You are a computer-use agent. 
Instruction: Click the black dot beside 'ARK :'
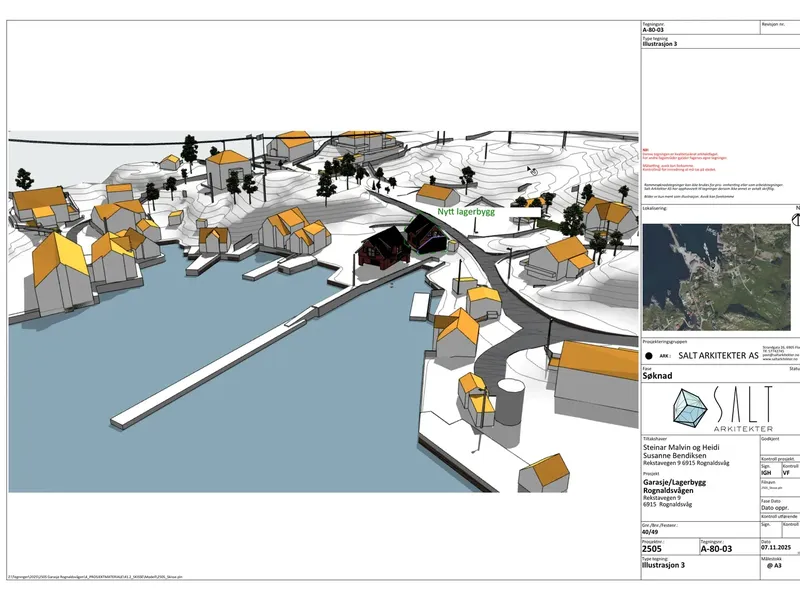click(648, 356)
